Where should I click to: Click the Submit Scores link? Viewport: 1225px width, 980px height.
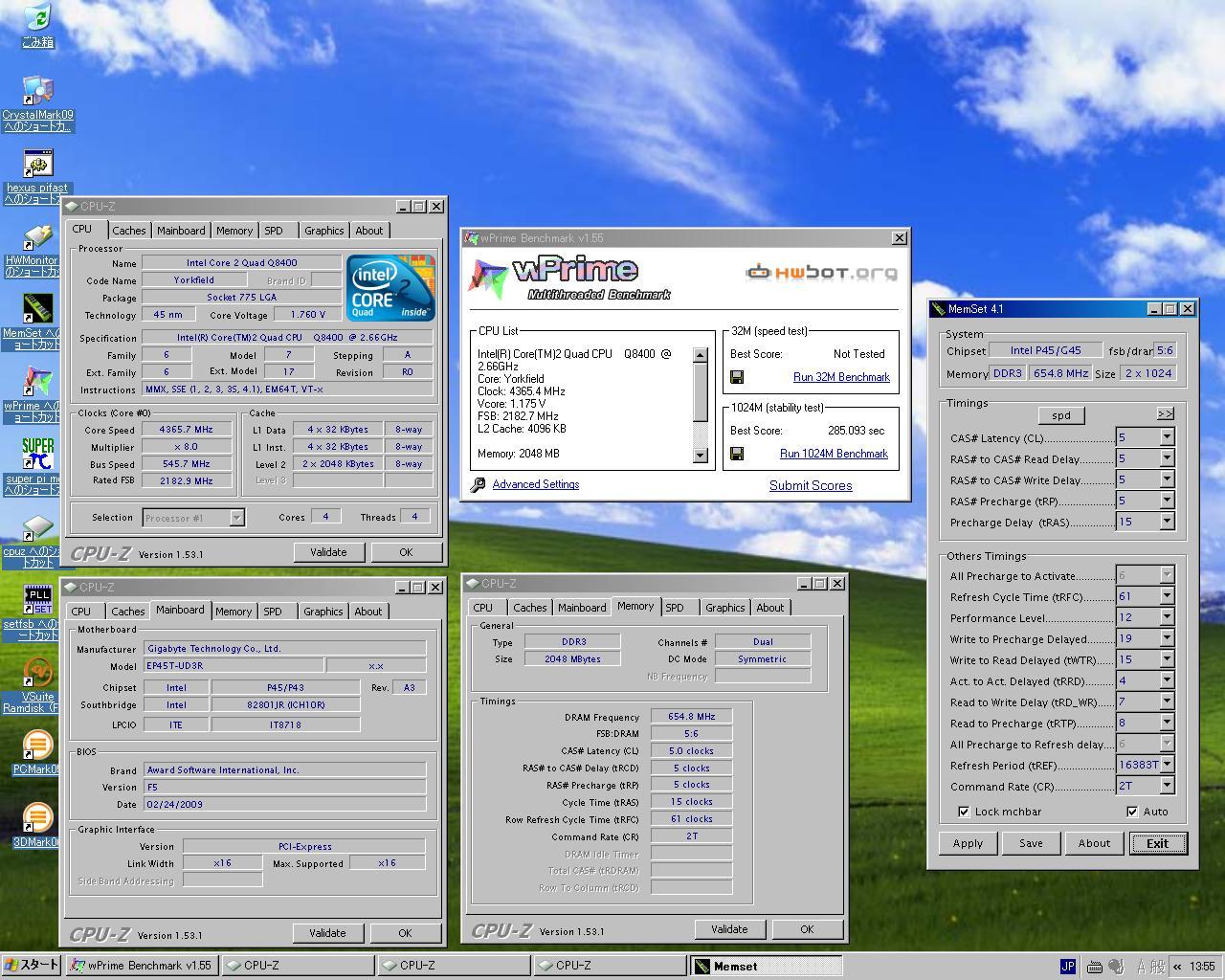click(x=811, y=485)
